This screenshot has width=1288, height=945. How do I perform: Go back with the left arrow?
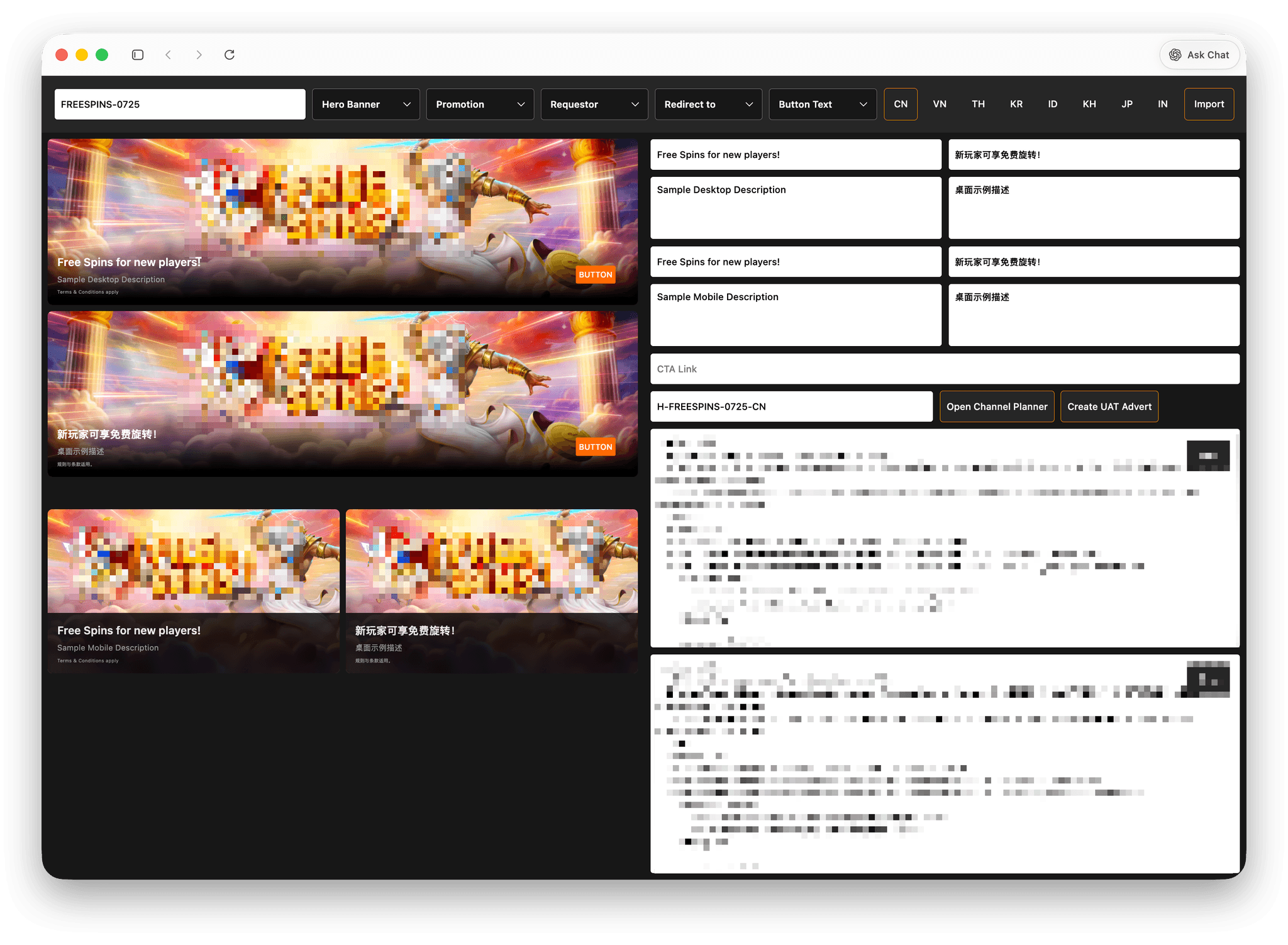[x=168, y=55]
